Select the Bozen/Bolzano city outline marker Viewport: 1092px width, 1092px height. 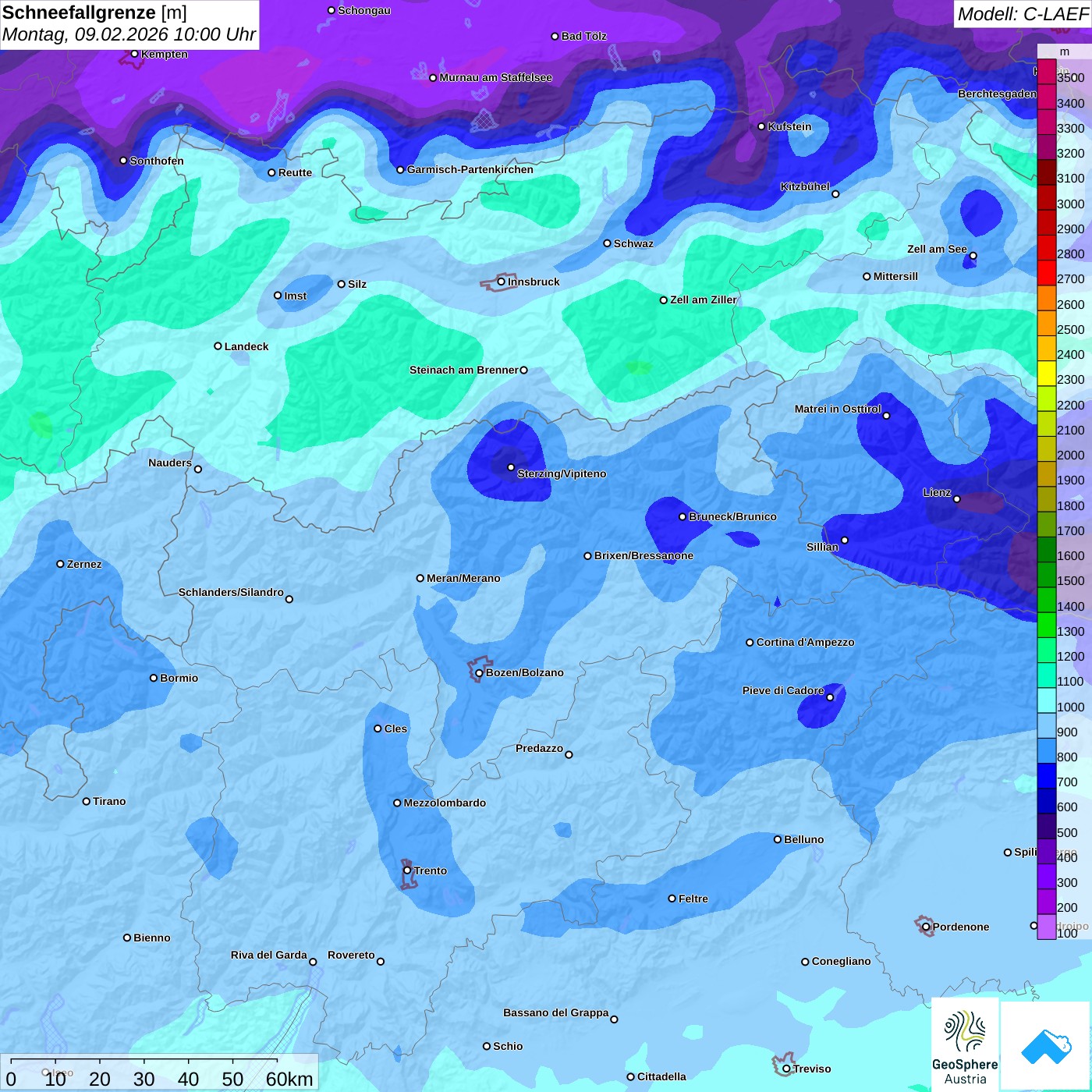tap(479, 669)
